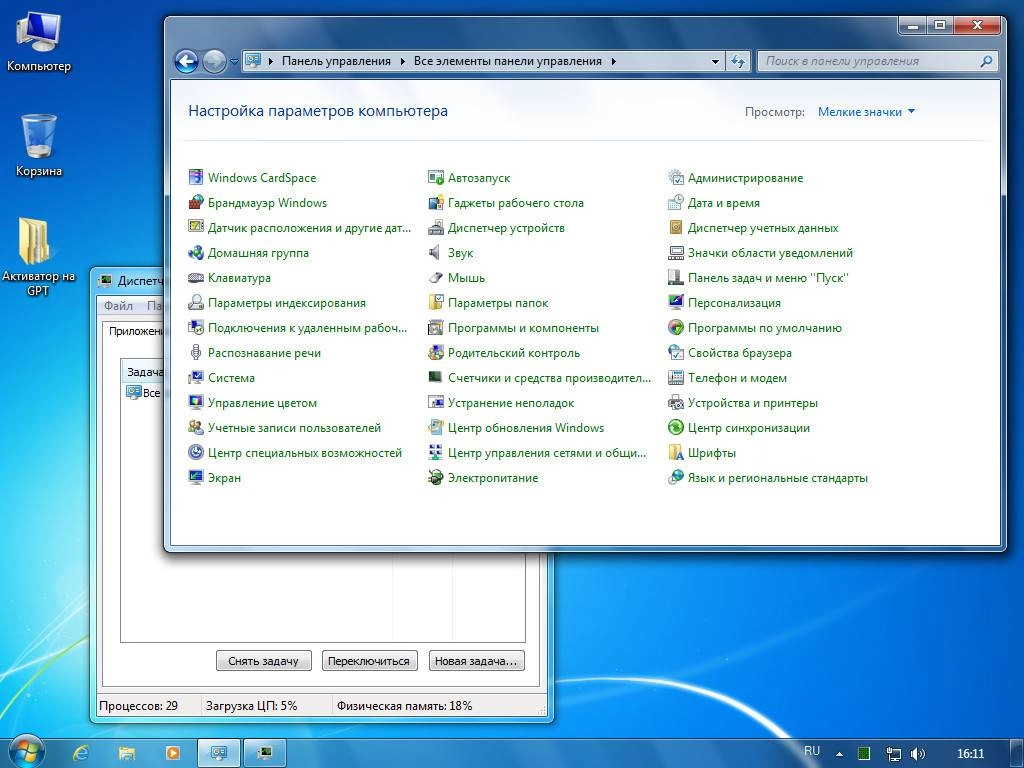Click the Task Manager taskbar button

tap(264, 753)
